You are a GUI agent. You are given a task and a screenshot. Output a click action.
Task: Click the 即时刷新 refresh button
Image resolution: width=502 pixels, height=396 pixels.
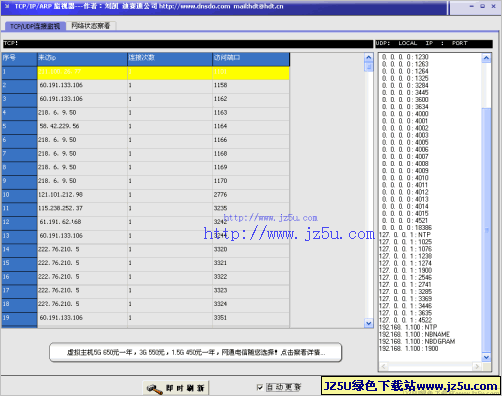(176, 388)
